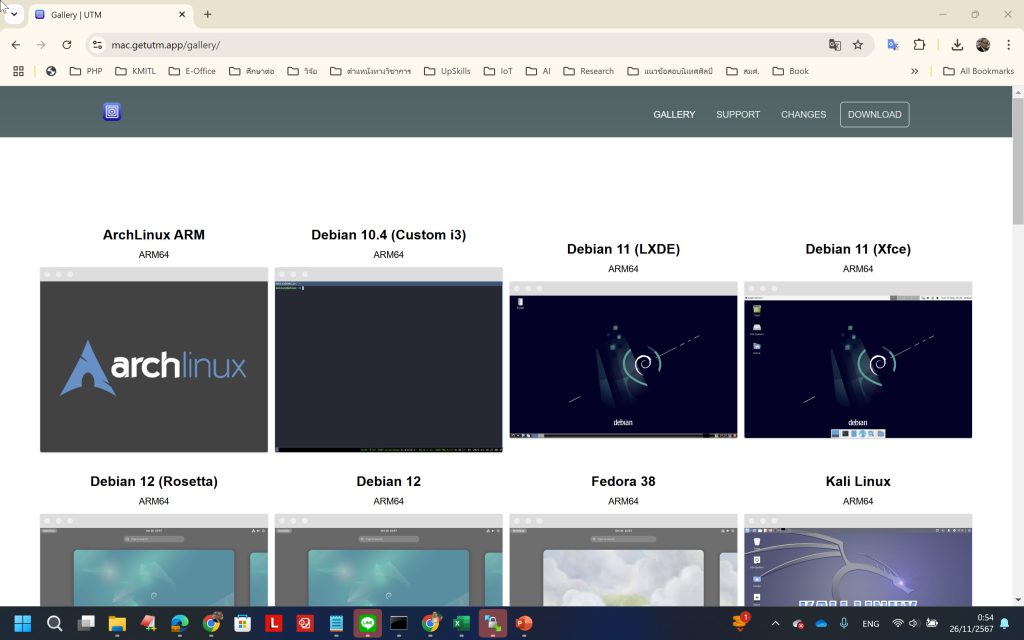This screenshot has width=1024, height=640.
Task: Open the All Bookmarks folder
Action: (x=978, y=71)
